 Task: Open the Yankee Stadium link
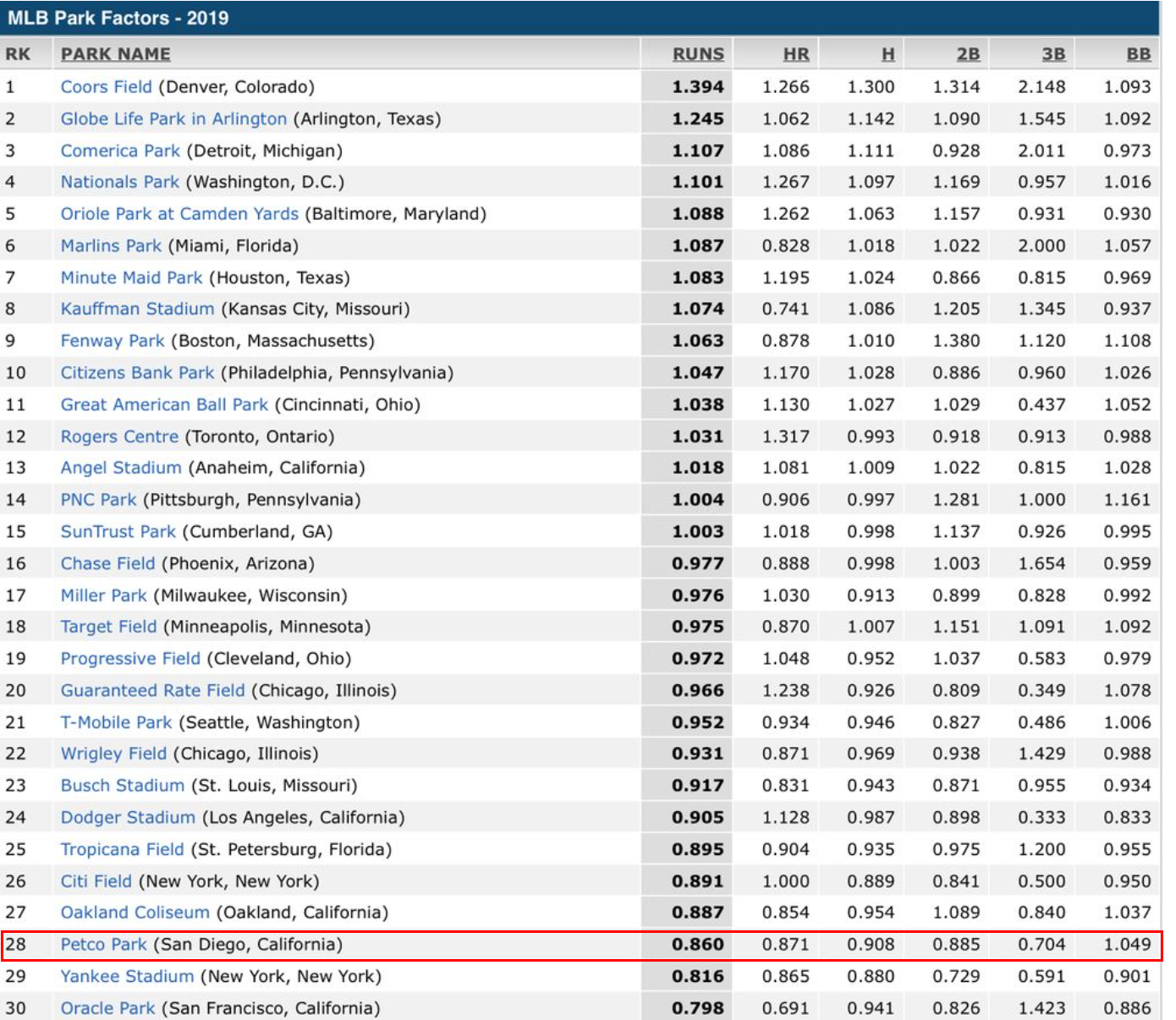click(127, 977)
